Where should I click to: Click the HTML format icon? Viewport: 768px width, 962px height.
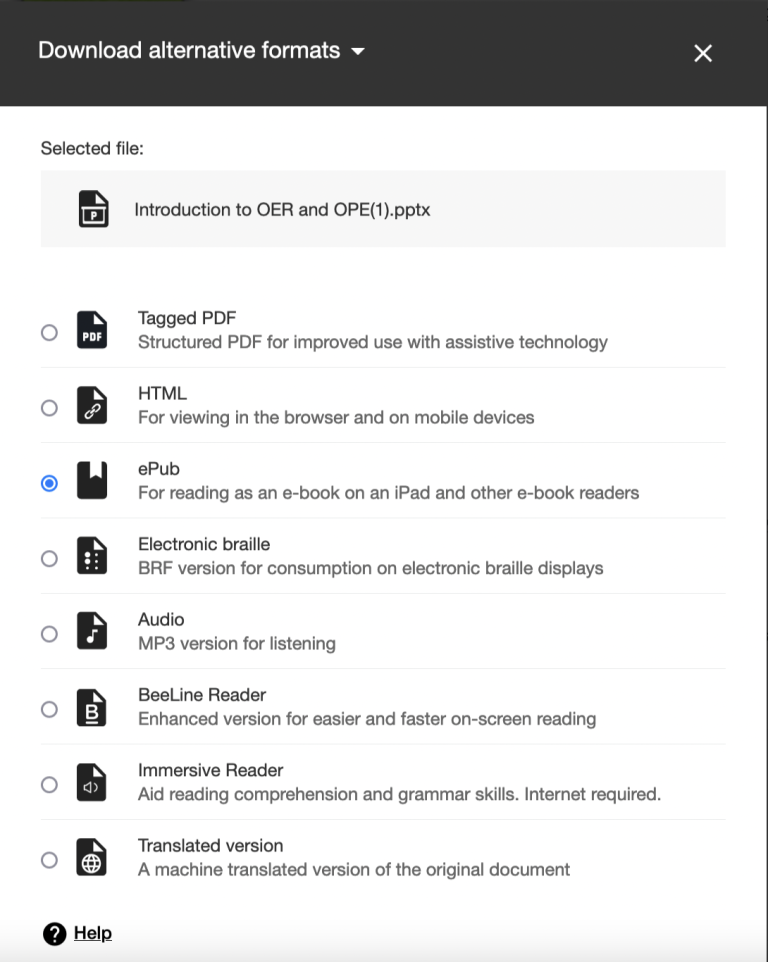click(x=91, y=405)
